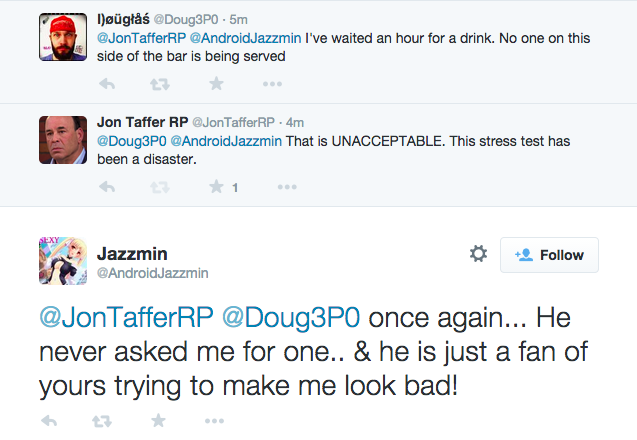
Task: Follow the Jazzmin account
Action: 549,255
